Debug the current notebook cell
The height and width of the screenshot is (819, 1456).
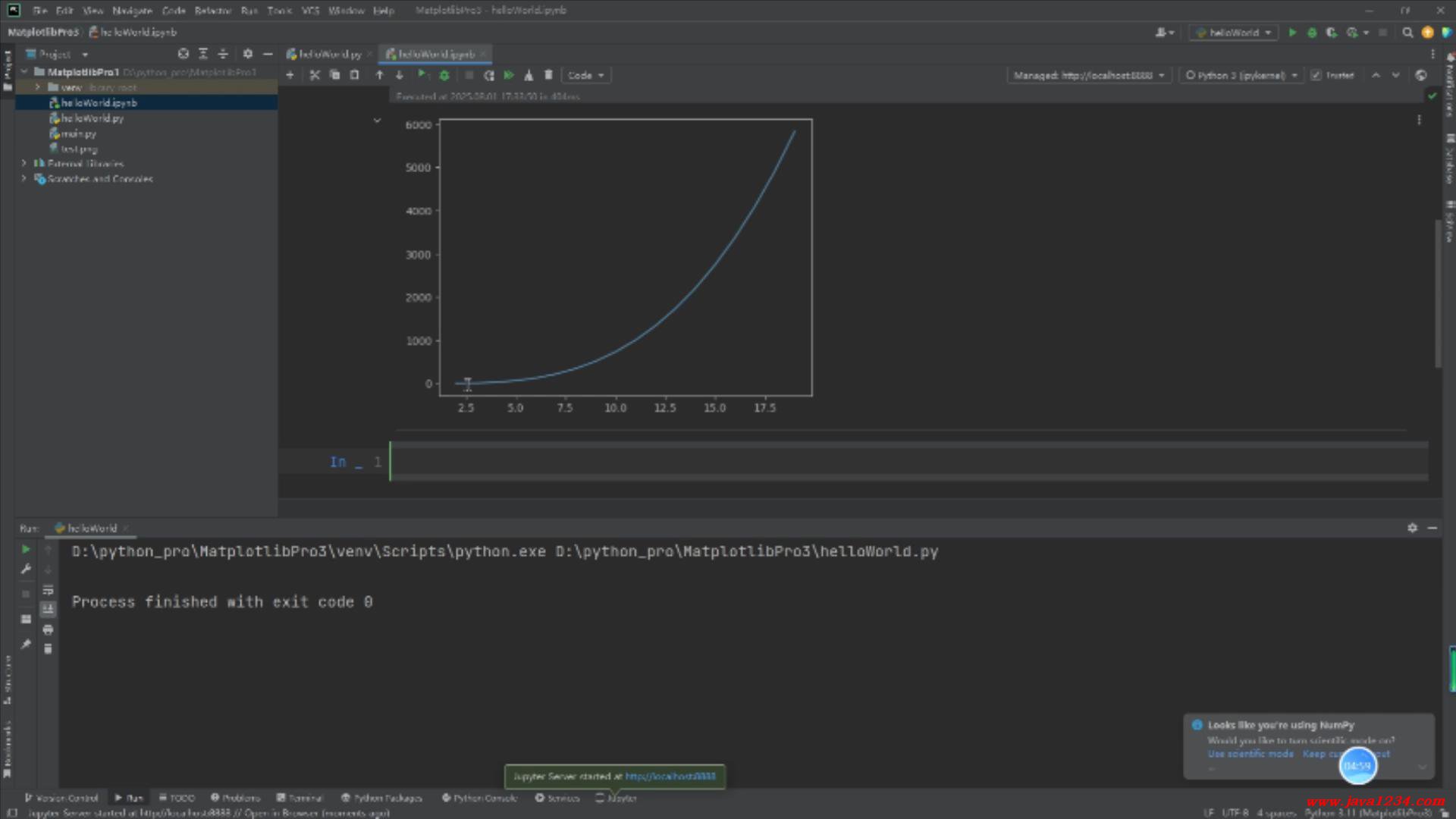(x=444, y=75)
